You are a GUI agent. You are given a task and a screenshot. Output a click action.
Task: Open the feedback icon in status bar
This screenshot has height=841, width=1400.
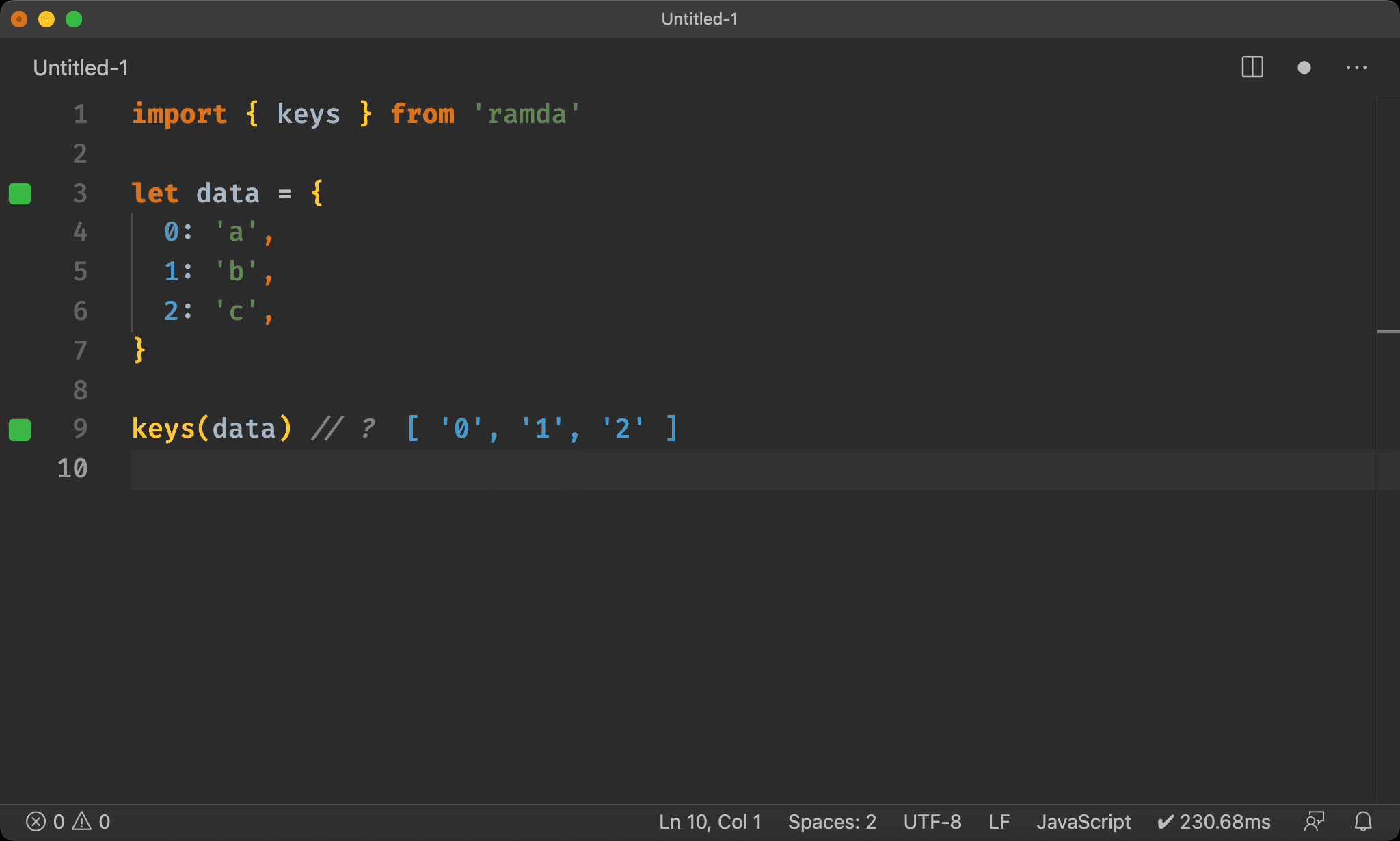pos(1314,821)
